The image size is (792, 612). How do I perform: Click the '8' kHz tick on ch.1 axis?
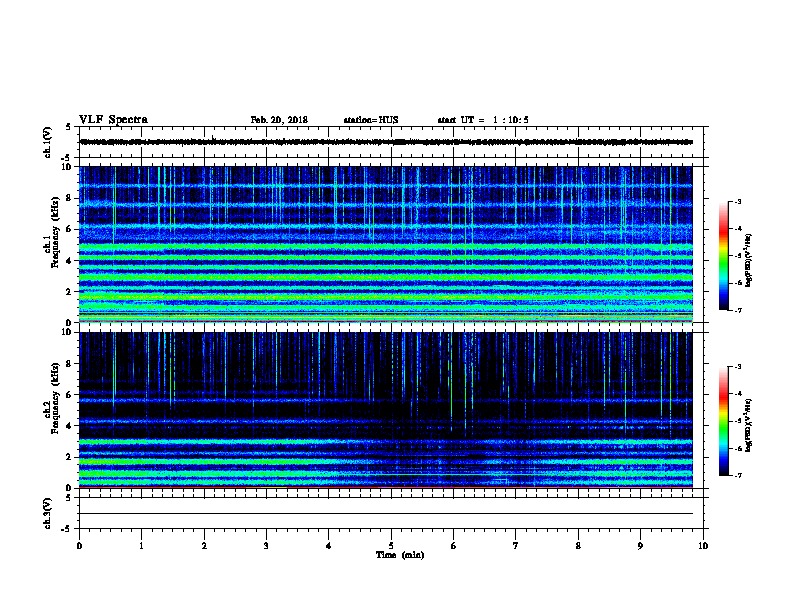69,198
